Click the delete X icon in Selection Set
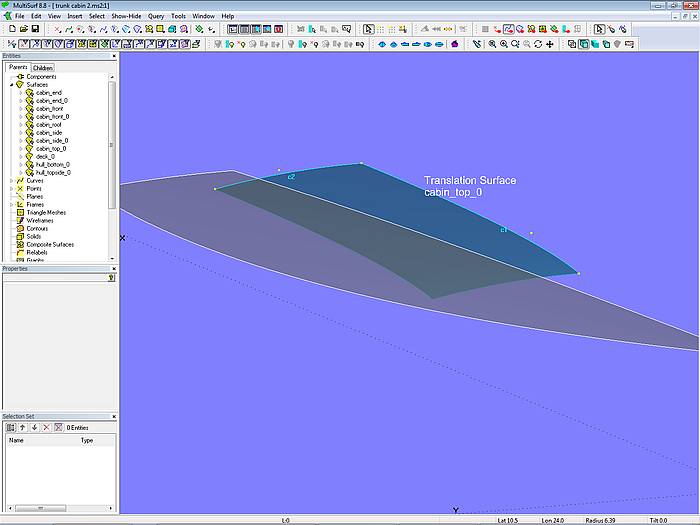This screenshot has width=700, height=525. 46,427
